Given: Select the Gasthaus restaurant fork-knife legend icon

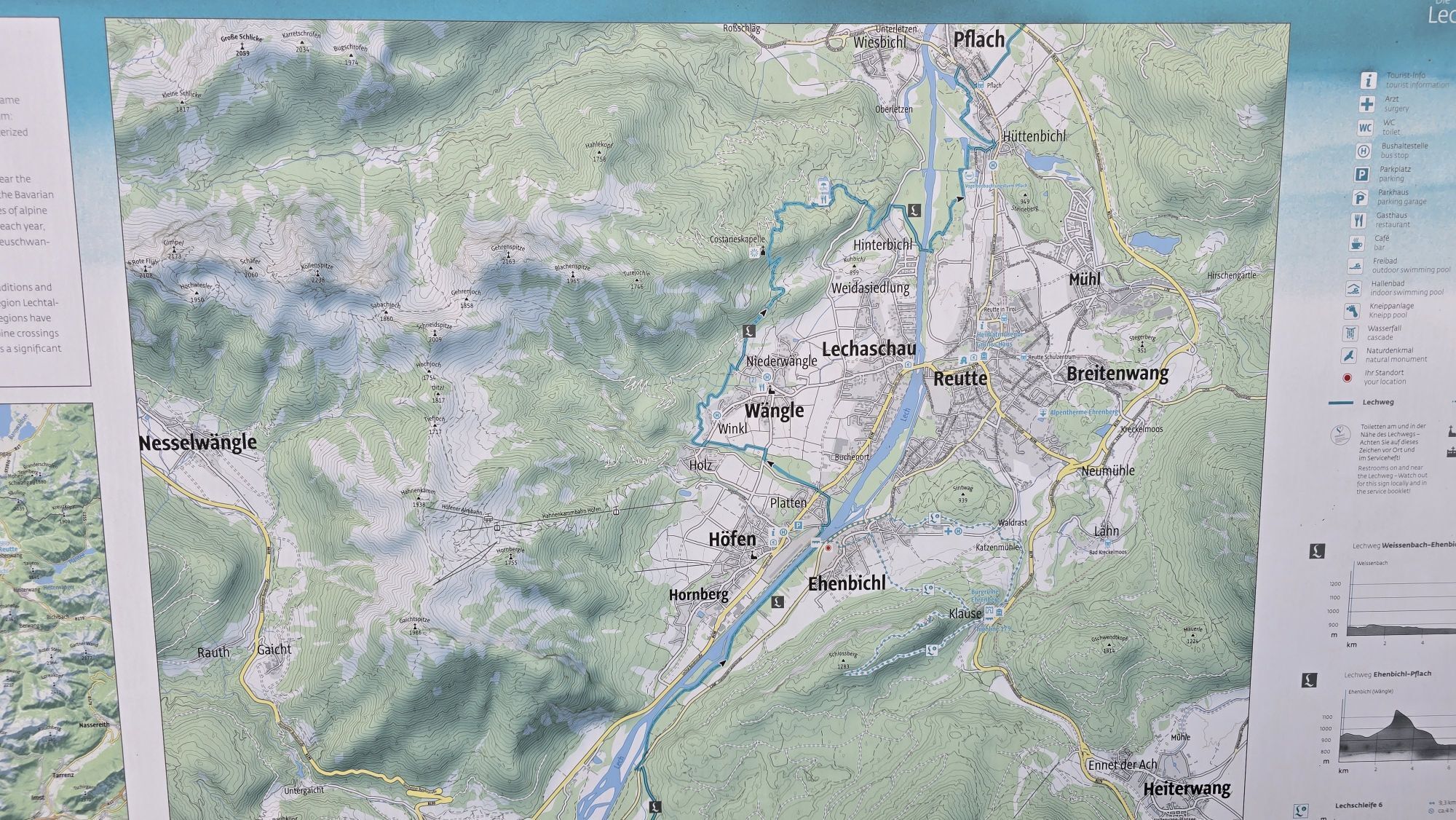Looking at the screenshot, I should pos(1358,220).
